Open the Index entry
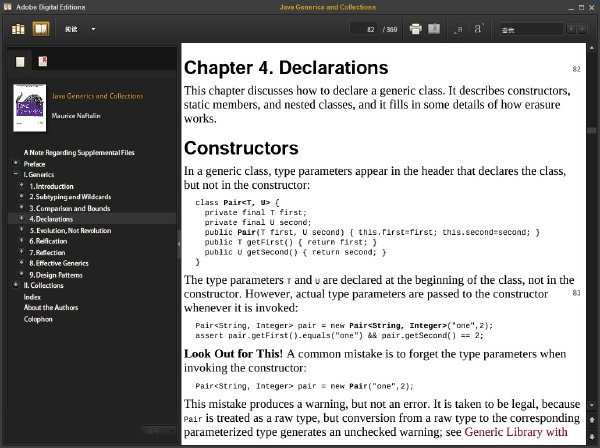The image size is (600, 448). tap(32, 297)
